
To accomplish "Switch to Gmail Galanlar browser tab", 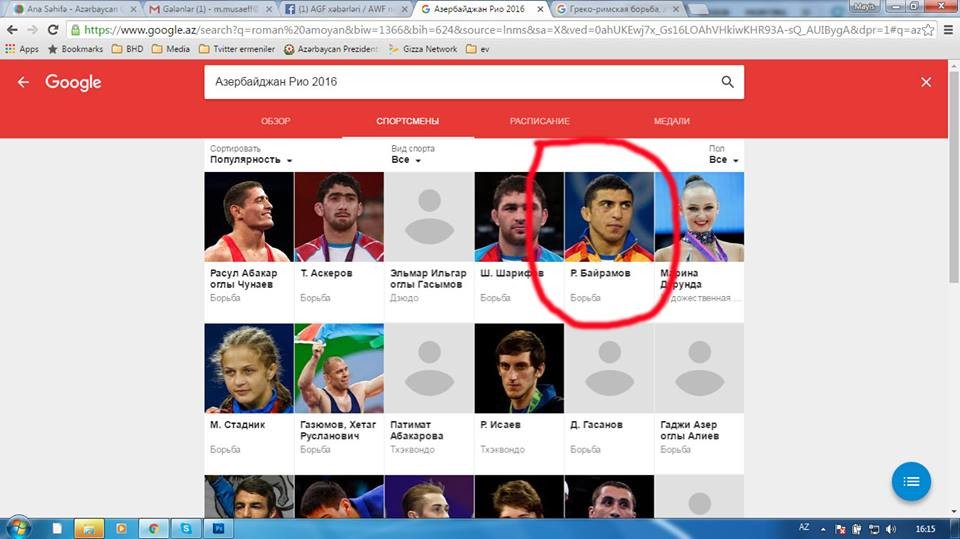I will tap(209, 9).
